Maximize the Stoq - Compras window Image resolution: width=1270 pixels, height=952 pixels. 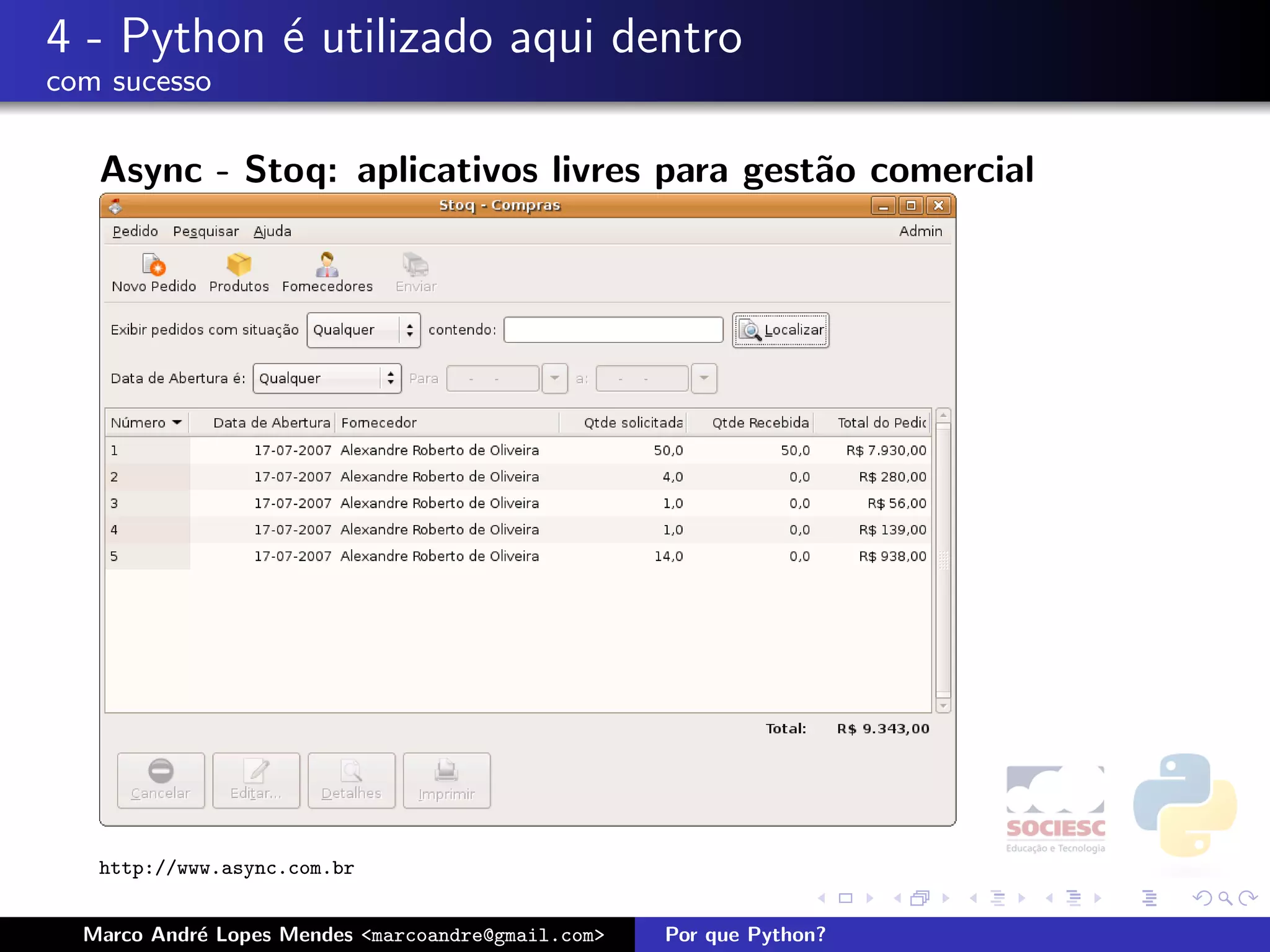coord(911,206)
